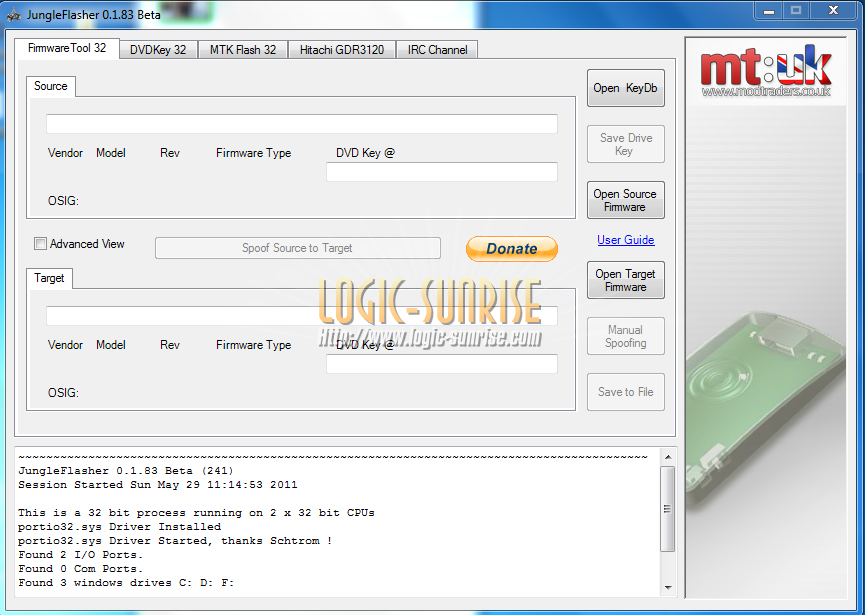Click the Save Drive Key button

626,145
